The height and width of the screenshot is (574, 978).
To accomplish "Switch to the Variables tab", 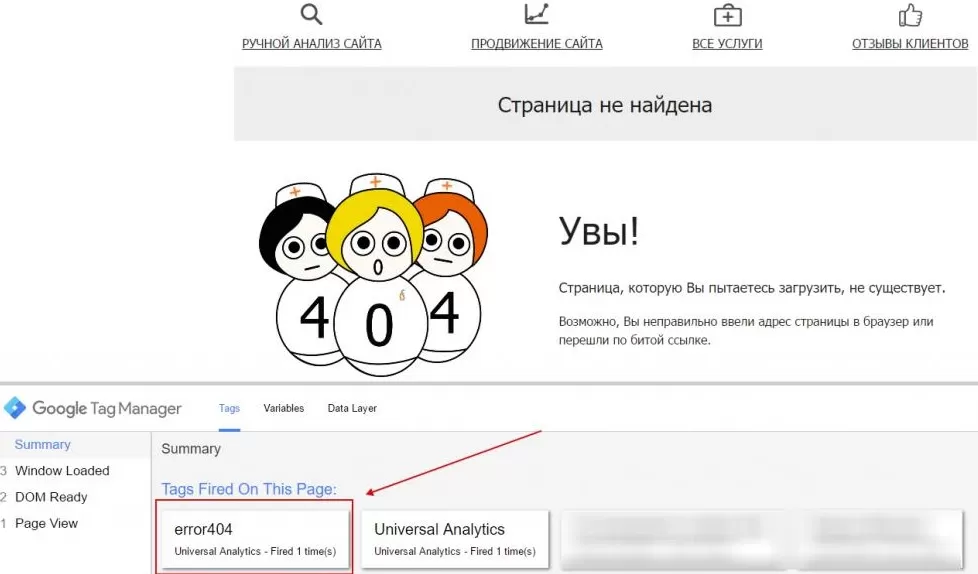I will tap(284, 408).
